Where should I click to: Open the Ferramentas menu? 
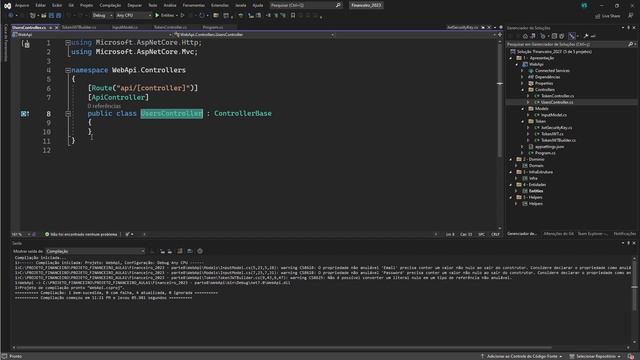point(193,5)
